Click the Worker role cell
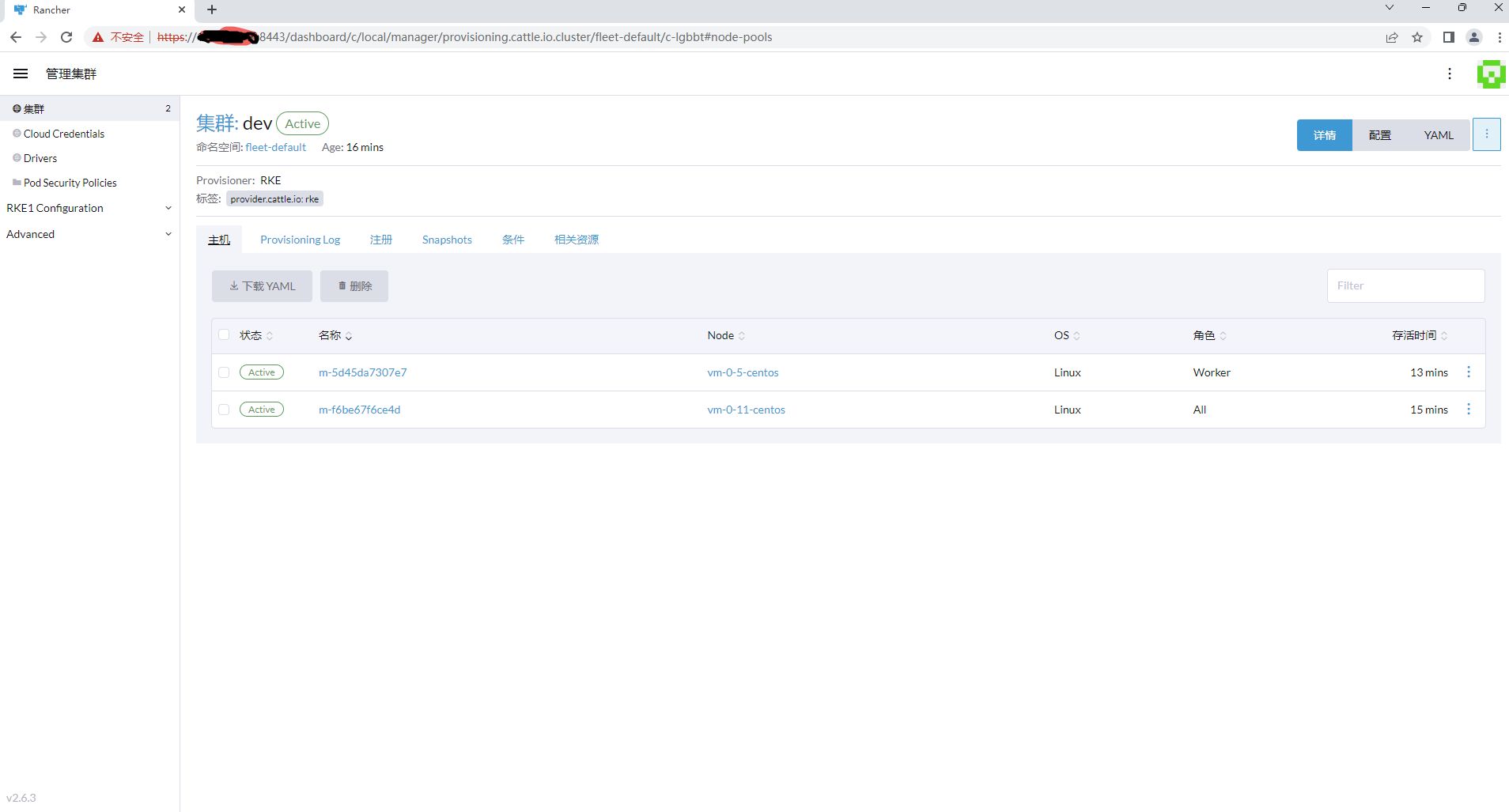 (1212, 372)
